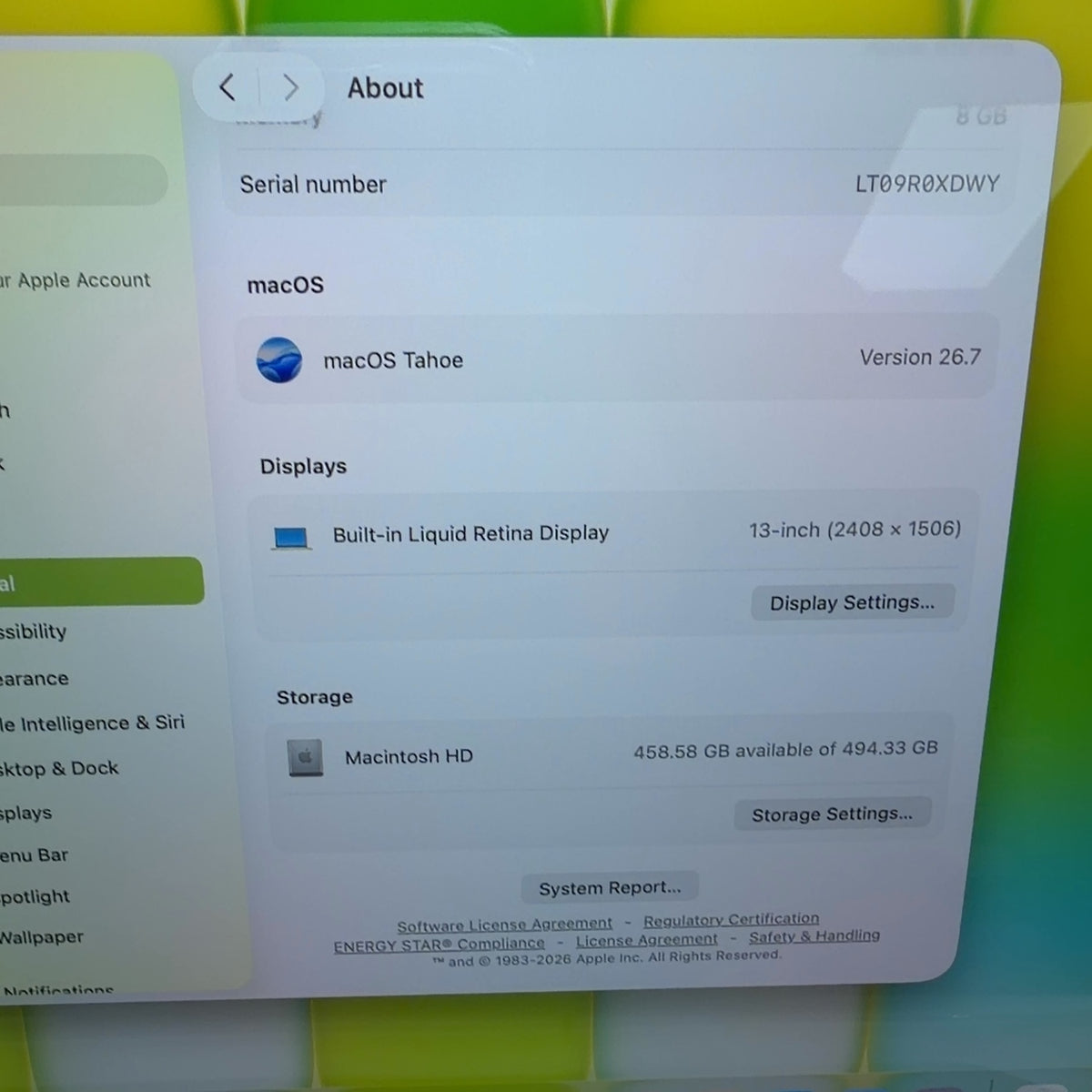Image resolution: width=1092 pixels, height=1092 pixels.
Task: Open Spotlight settings in sidebar
Action: pos(35,897)
